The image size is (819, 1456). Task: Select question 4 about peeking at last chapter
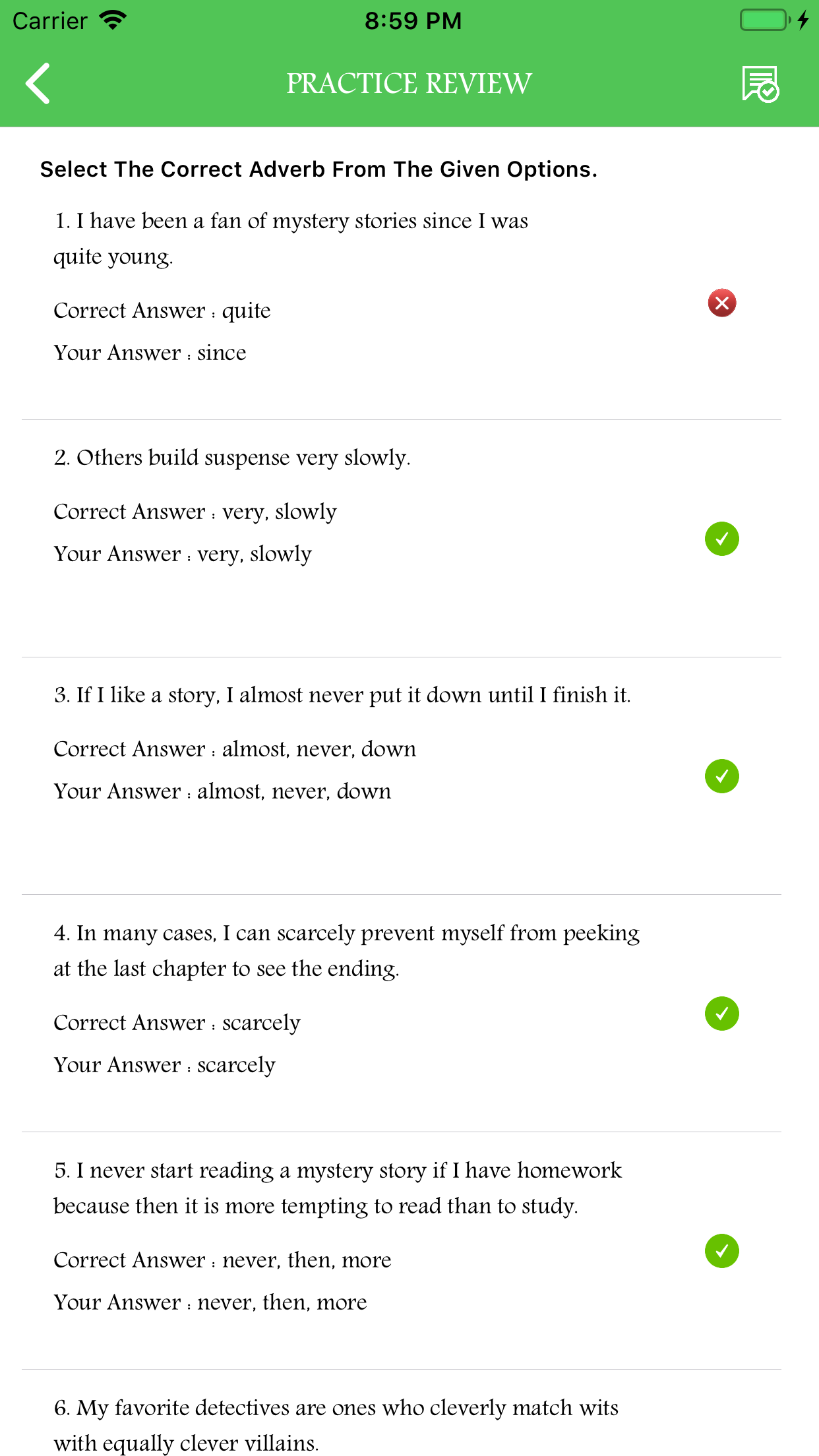coord(346,950)
